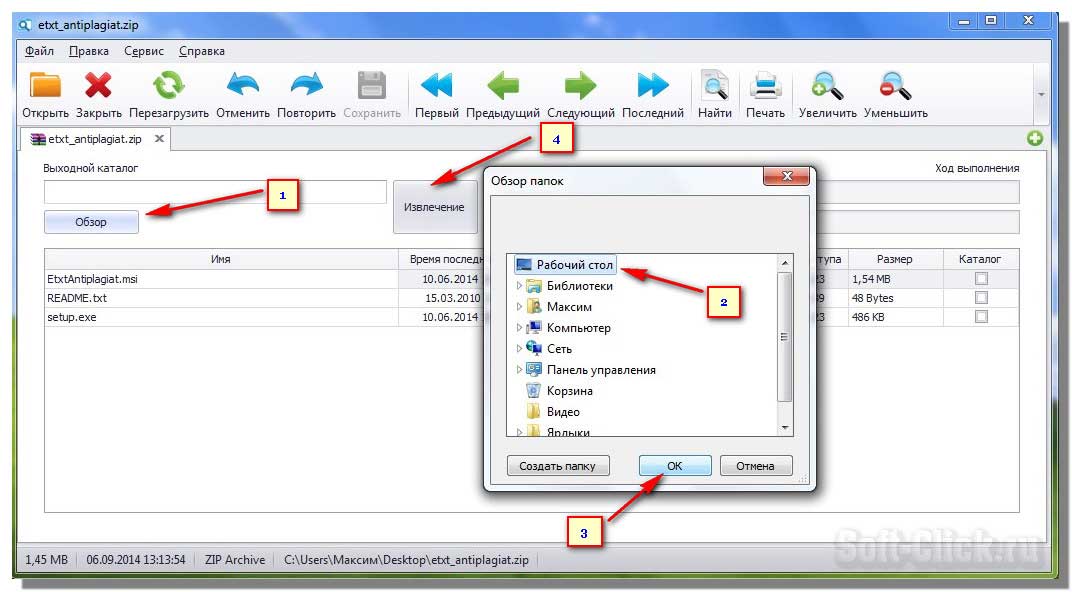Zoom in using the magnifier plus icon
Image resolution: width=1072 pixels, height=592 pixels.
827,86
